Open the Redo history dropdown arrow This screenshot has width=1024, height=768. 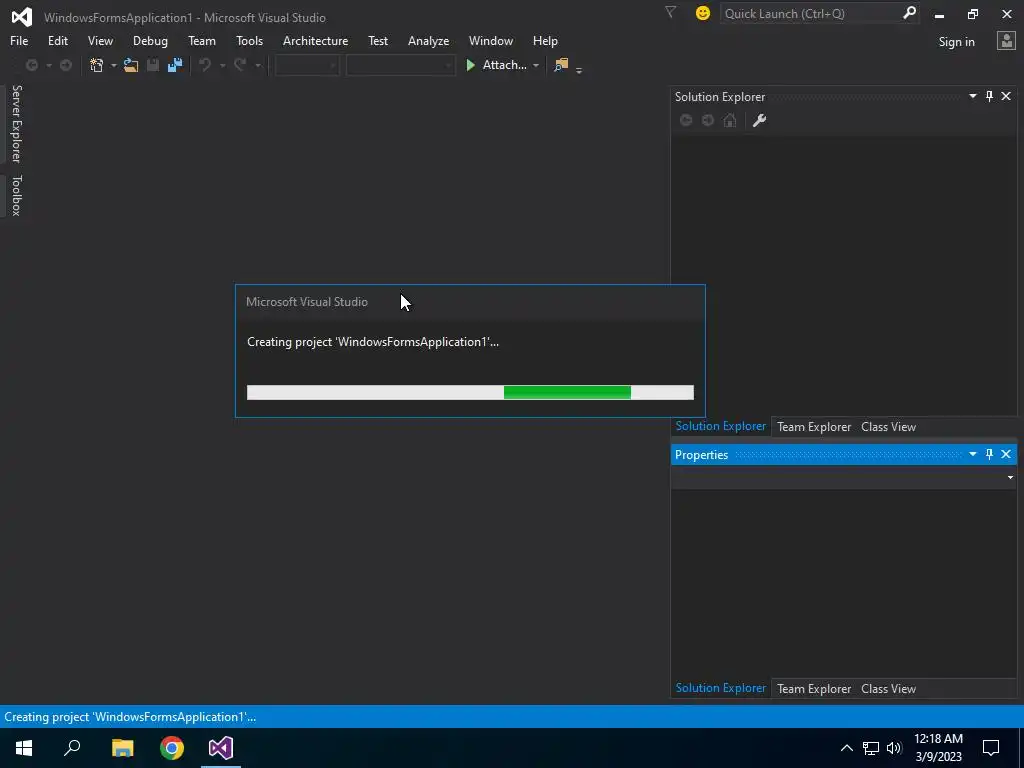[x=257, y=65]
